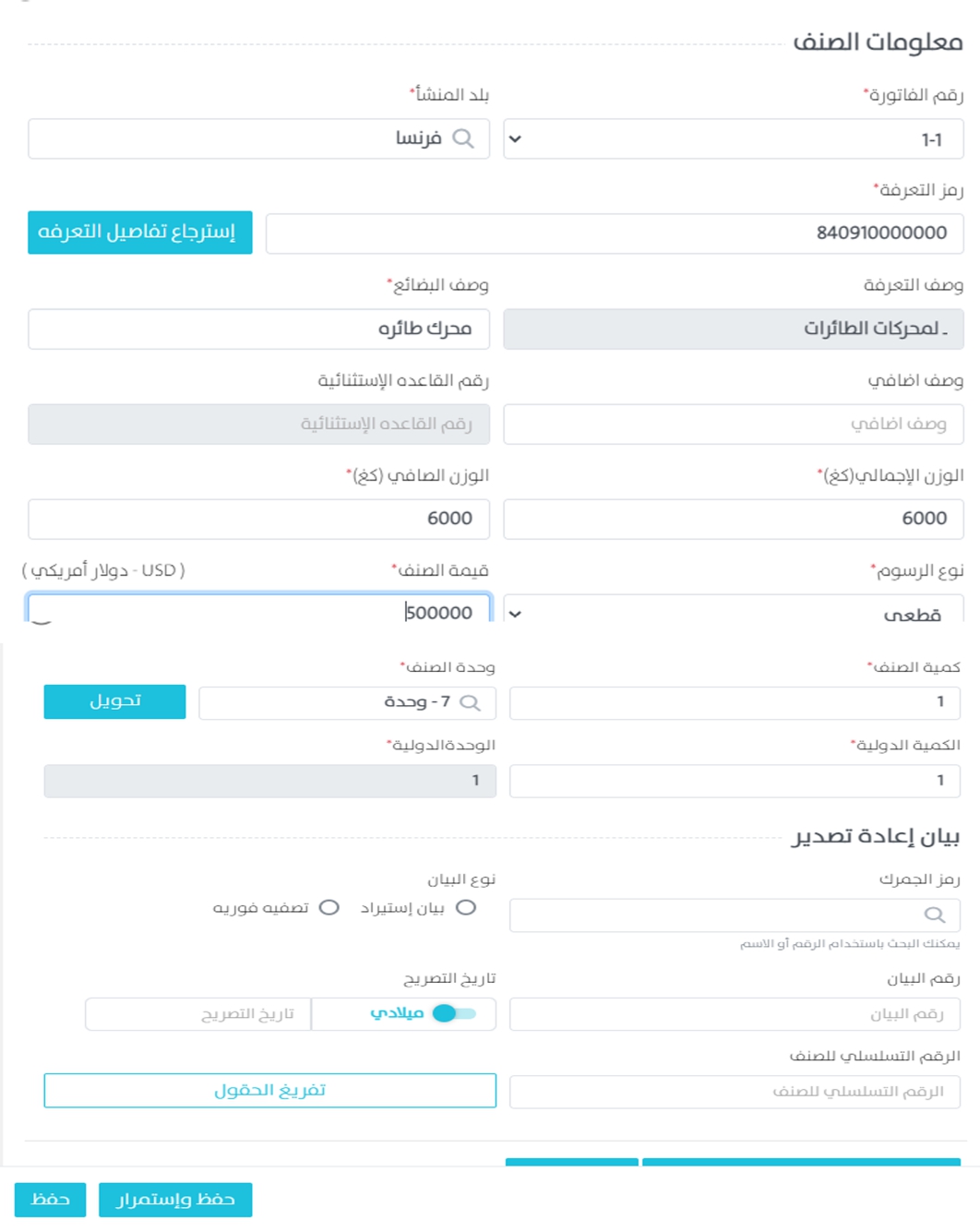Click the وصف البضائع text field
The image size is (980, 1232).
(258, 329)
